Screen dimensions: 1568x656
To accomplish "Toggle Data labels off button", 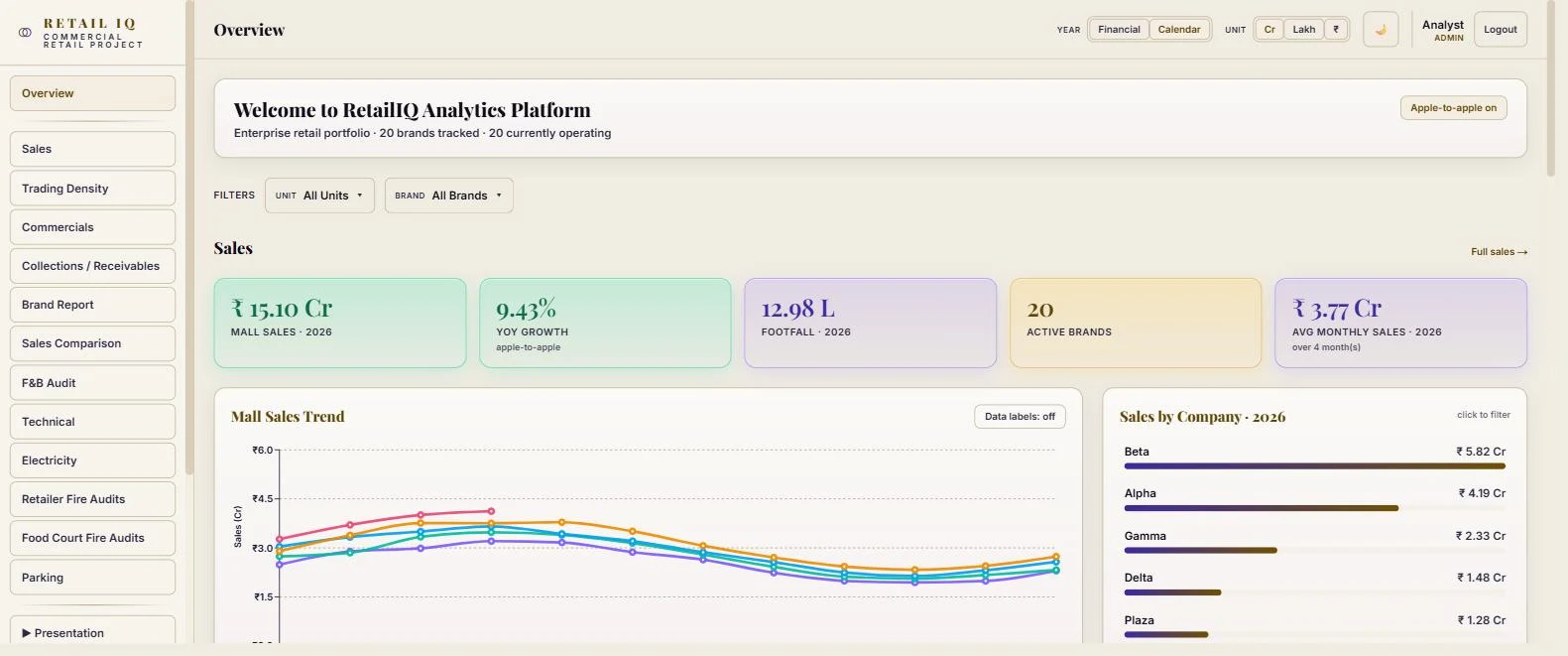I will (1020, 417).
